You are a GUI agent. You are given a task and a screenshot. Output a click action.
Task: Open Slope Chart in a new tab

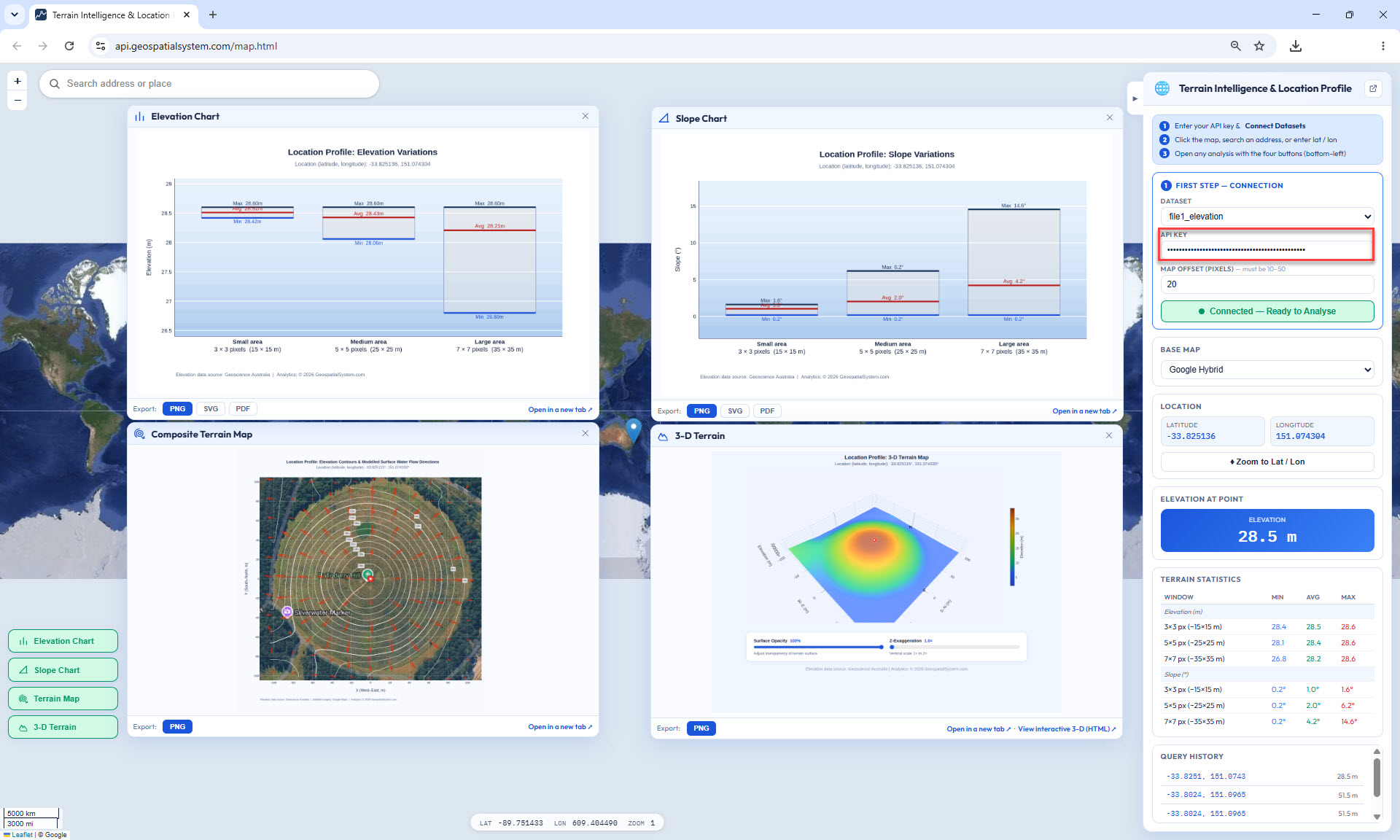click(x=1084, y=411)
